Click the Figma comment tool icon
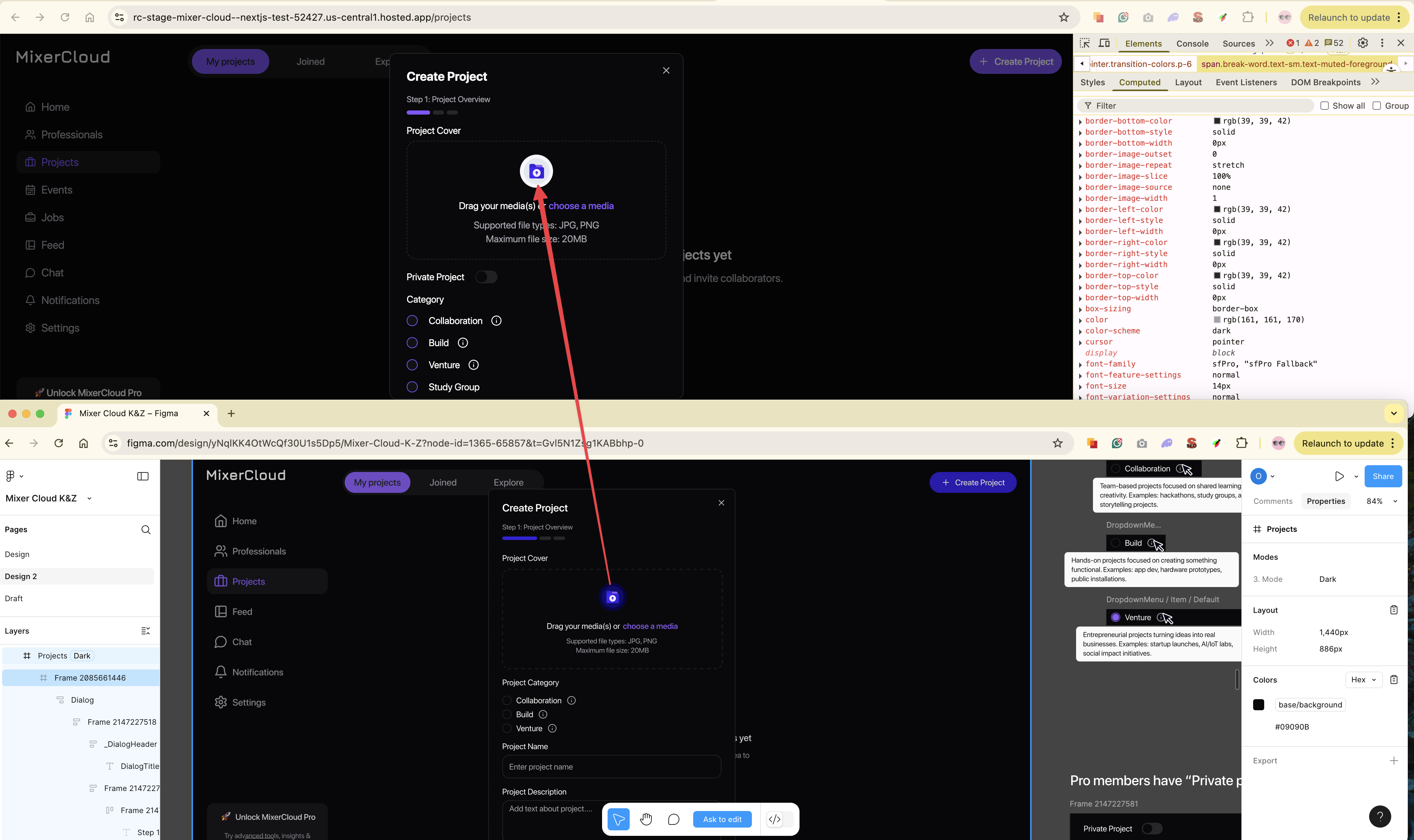The width and height of the screenshot is (1414, 840). [x=674, y=819]
